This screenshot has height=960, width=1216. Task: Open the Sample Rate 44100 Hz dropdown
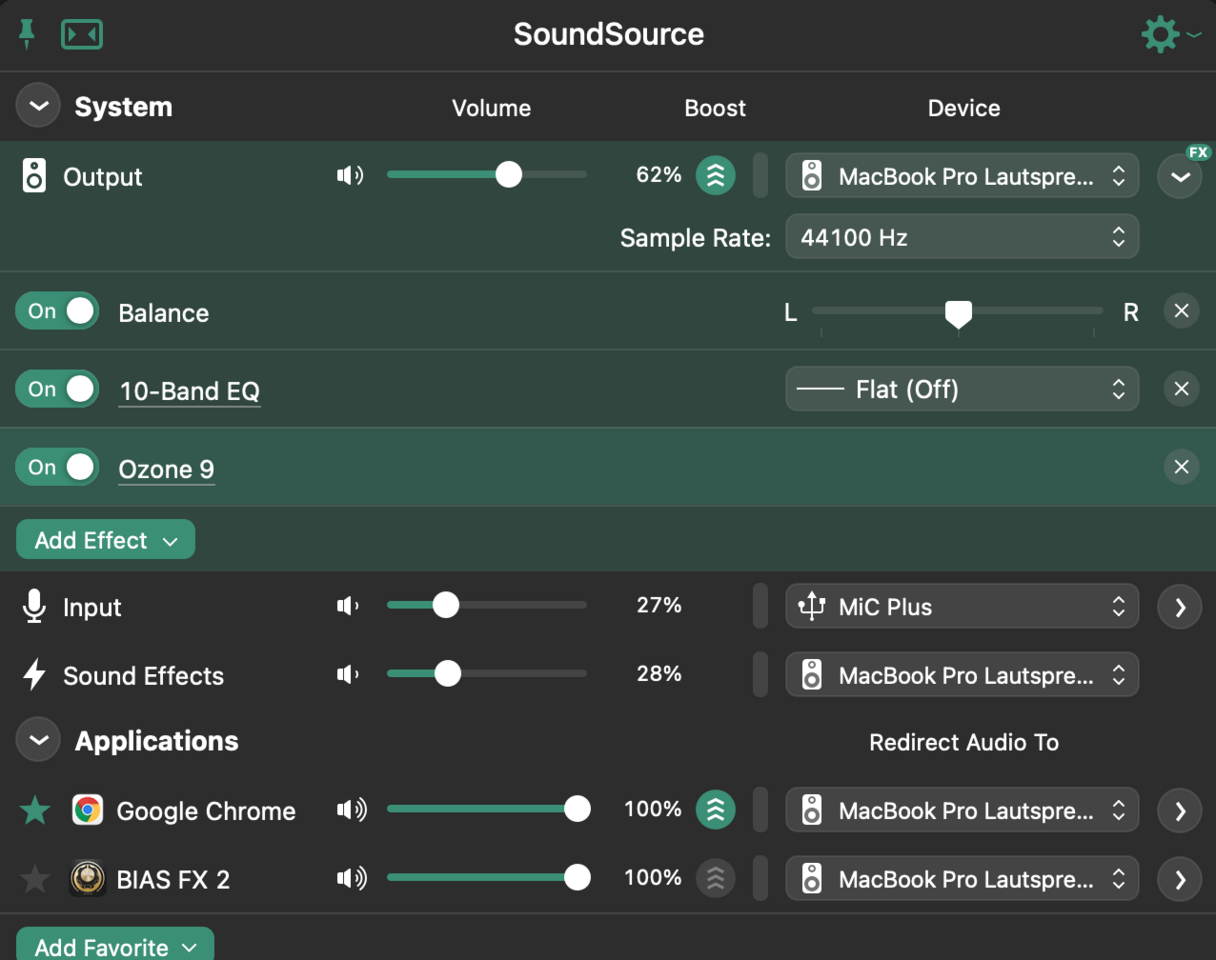pos(962,238)
